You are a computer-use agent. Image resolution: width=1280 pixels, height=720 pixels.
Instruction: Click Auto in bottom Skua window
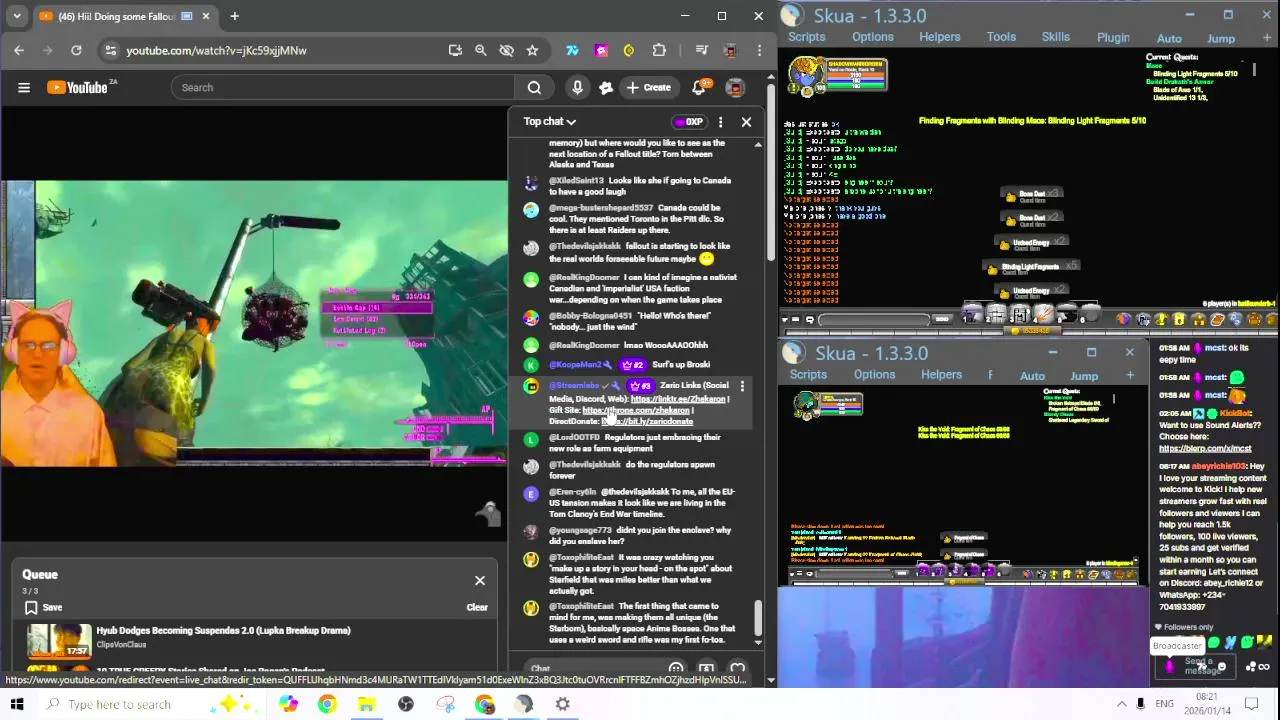point(1032,376)
